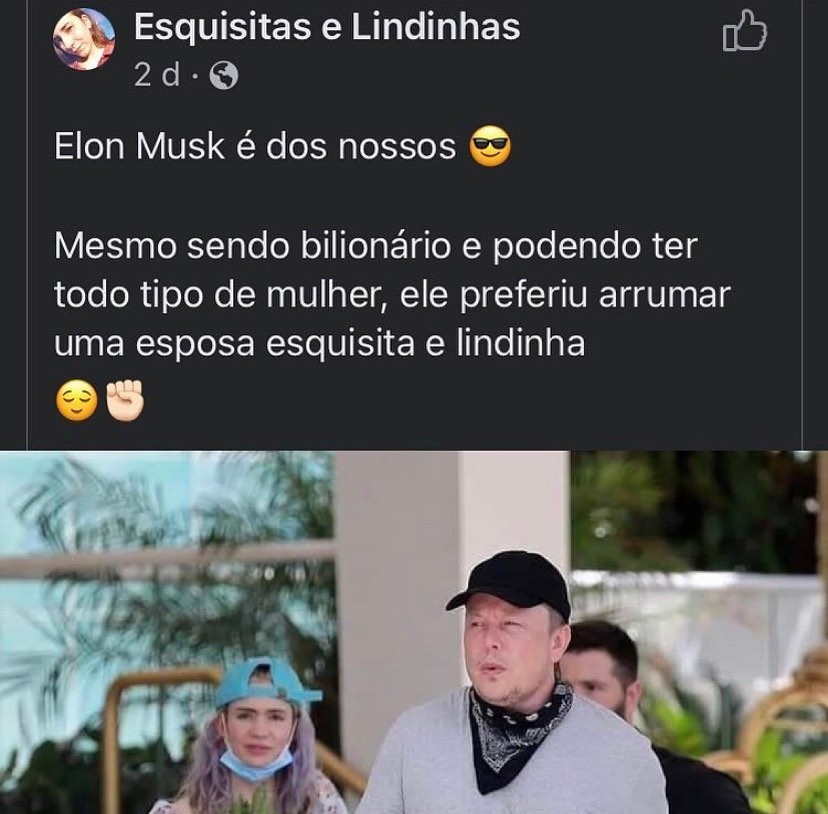Screen dimensions: 828x814
Task: Open the Esquisitas e Lindinhas profile picture
Action: [x=84, y=39]
